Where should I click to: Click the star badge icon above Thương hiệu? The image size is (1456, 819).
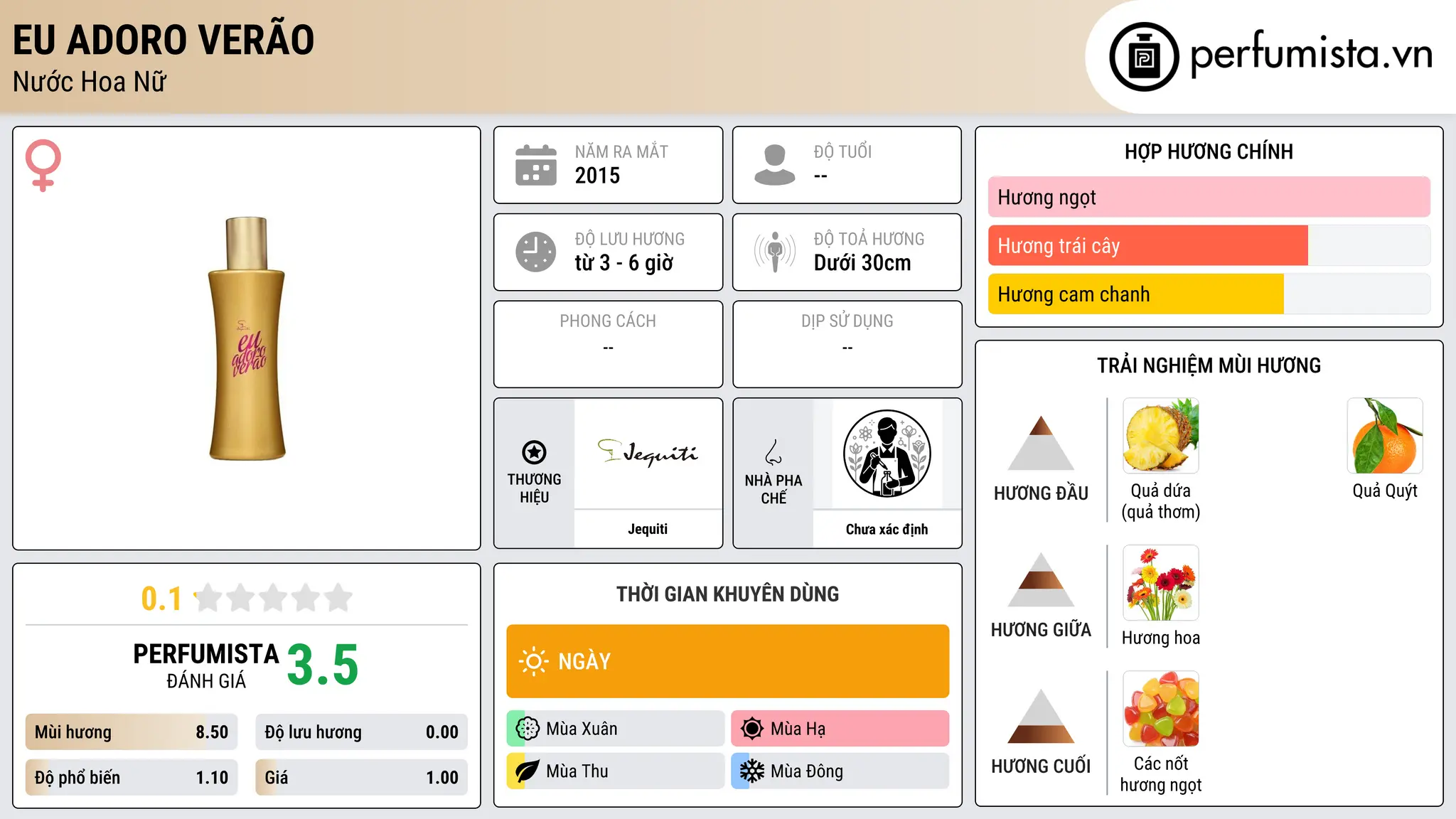point(534,451)
